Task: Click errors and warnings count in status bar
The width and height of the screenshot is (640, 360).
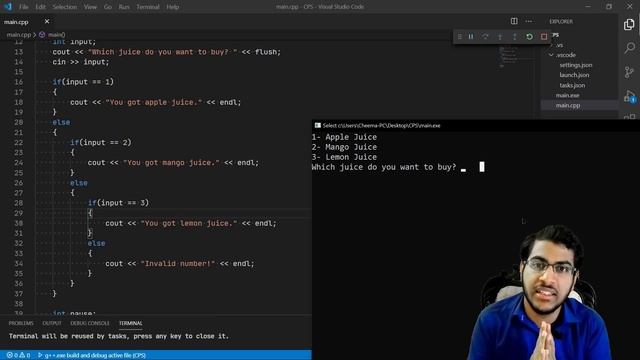Action: [18, 356]
